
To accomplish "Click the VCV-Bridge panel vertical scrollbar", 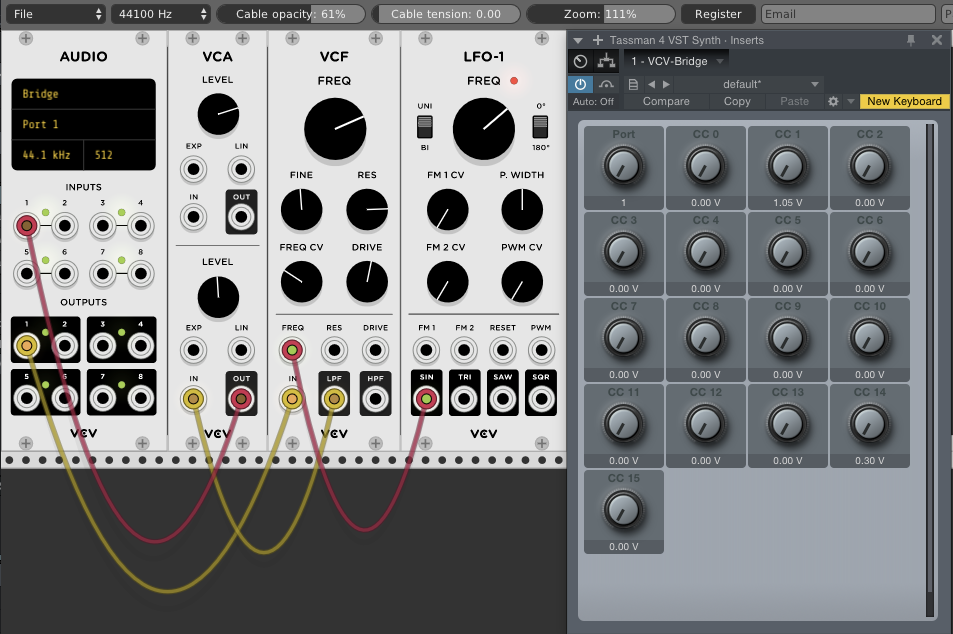I will click(x=929, y=370).
